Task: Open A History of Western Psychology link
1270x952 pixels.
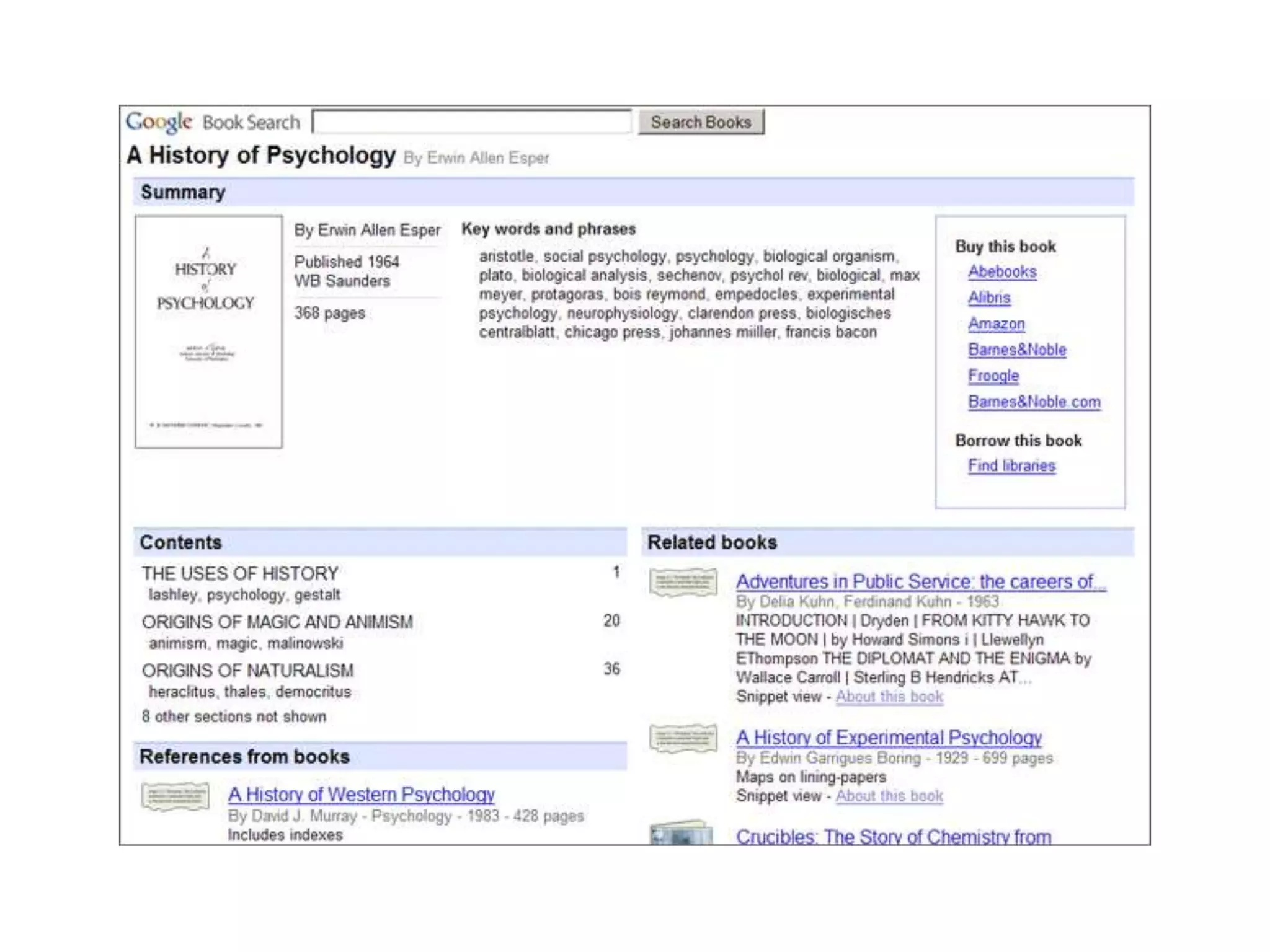Action: 361,795
